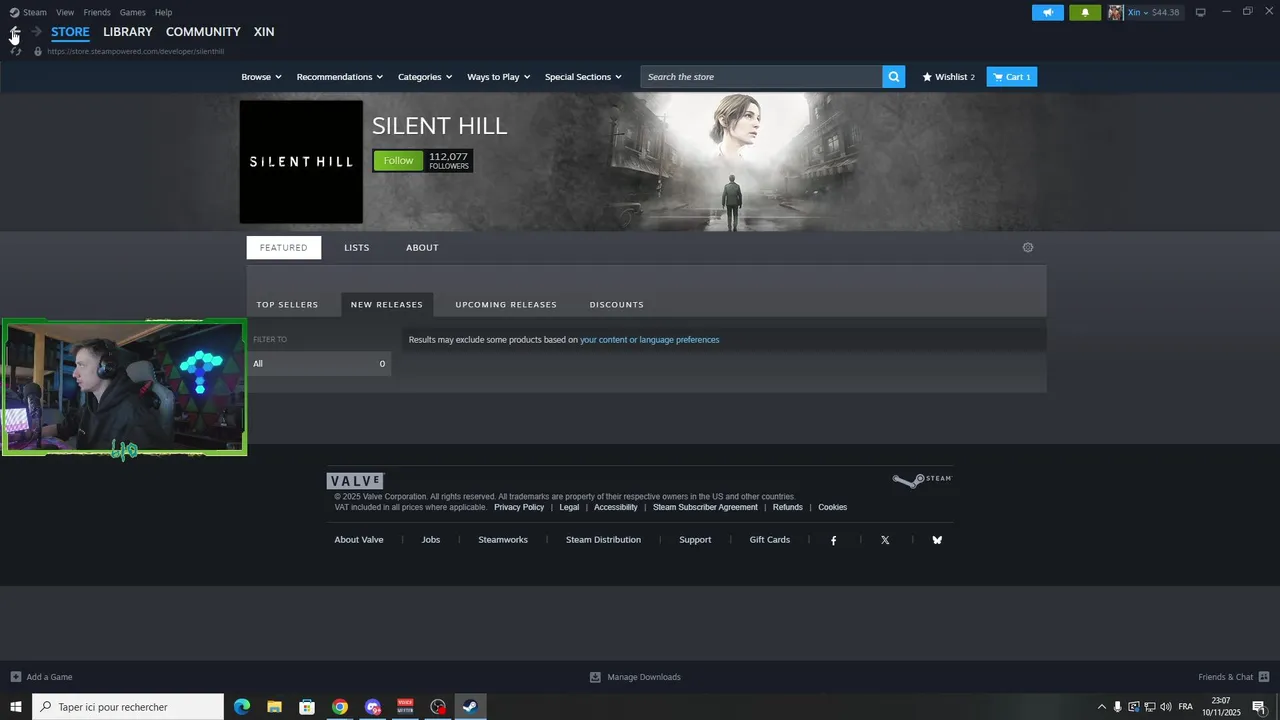Image resolution: width=1280 pixels, height=720 pixels.
Task: Expand the Browse store menu
Action: (x=261, y=77)
